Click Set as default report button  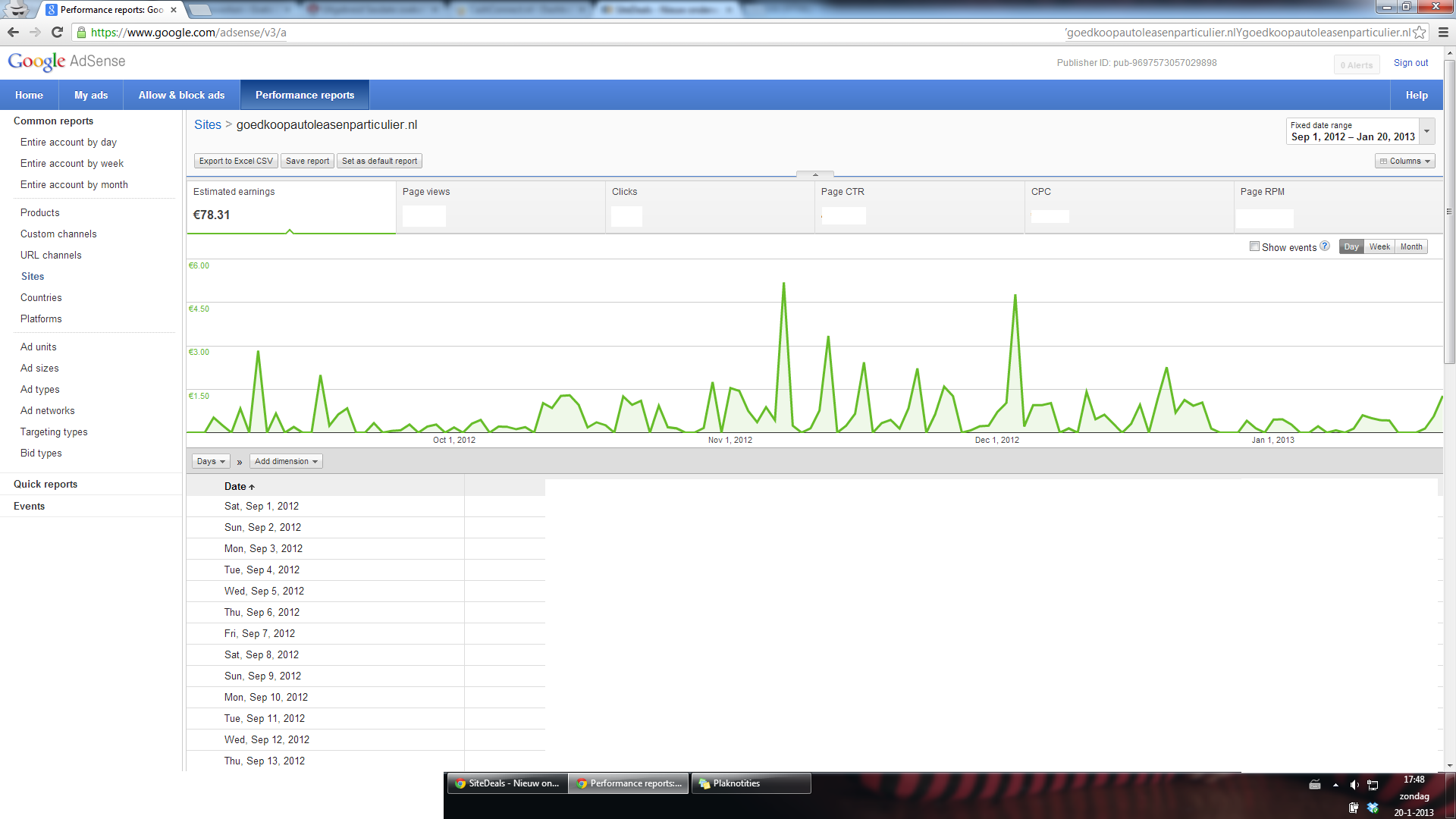point(379,161)
